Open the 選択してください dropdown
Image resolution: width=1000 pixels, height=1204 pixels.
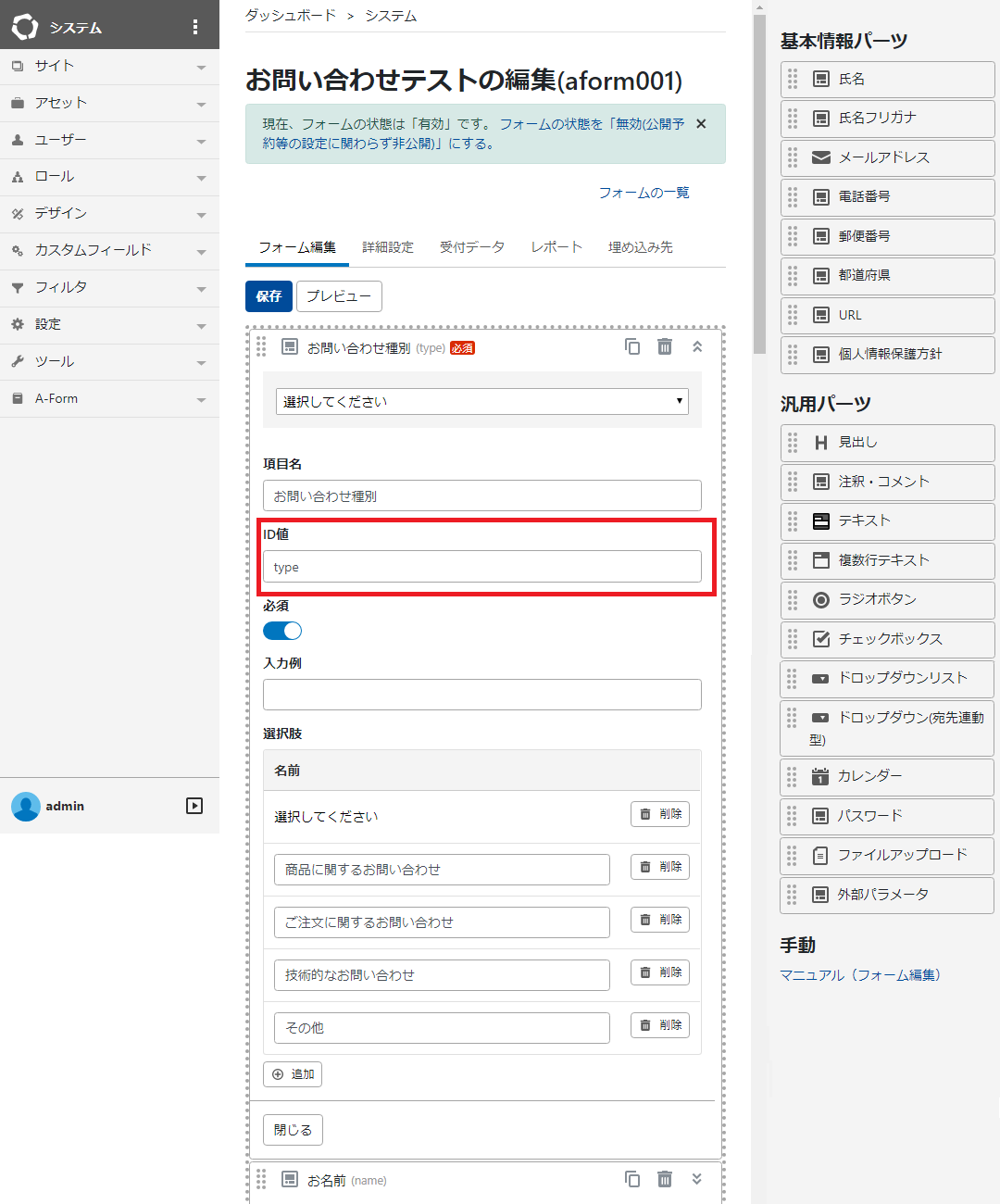click(481, 401)
